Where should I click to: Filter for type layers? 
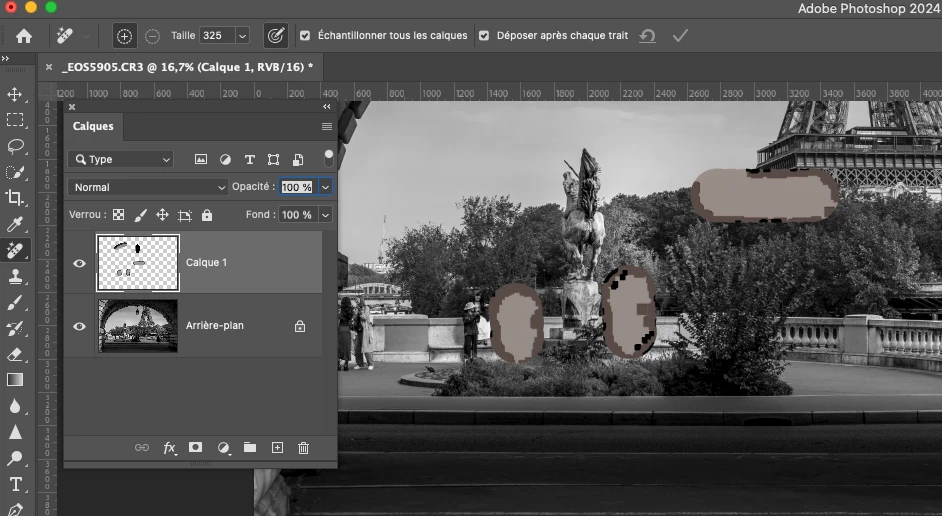click(x=249, y=159)
